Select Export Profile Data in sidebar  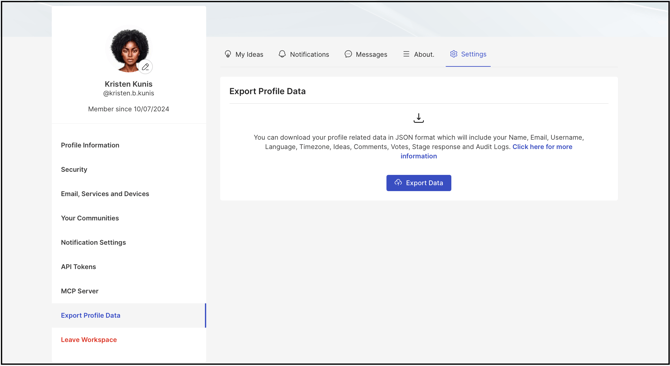(129, 316)
